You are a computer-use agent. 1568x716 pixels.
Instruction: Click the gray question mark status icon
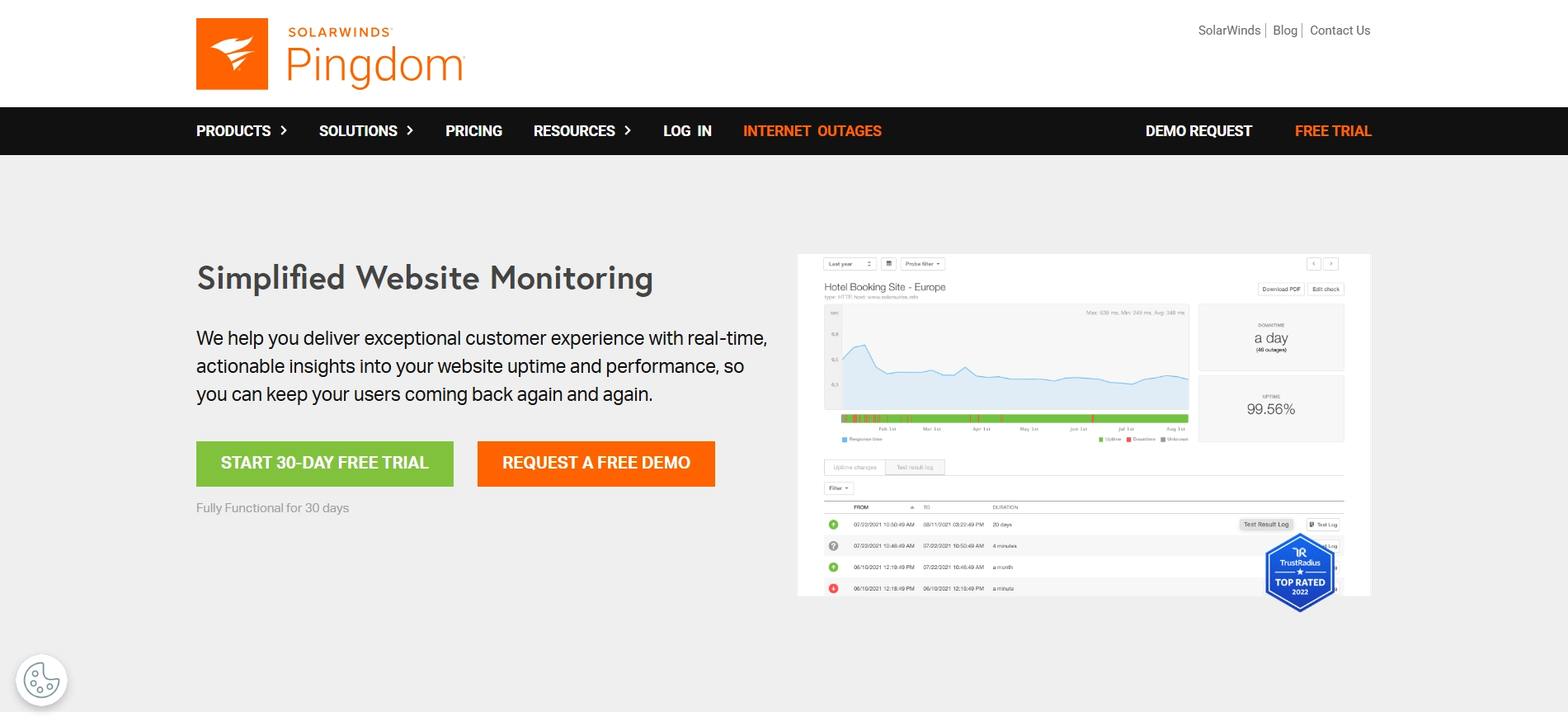pyautogui.click(x=833, y=546)
